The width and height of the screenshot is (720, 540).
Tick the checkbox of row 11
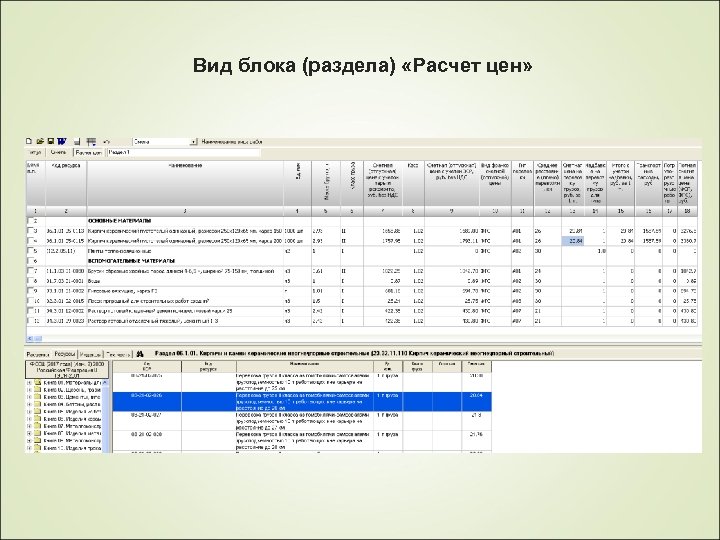coord(31,311)
